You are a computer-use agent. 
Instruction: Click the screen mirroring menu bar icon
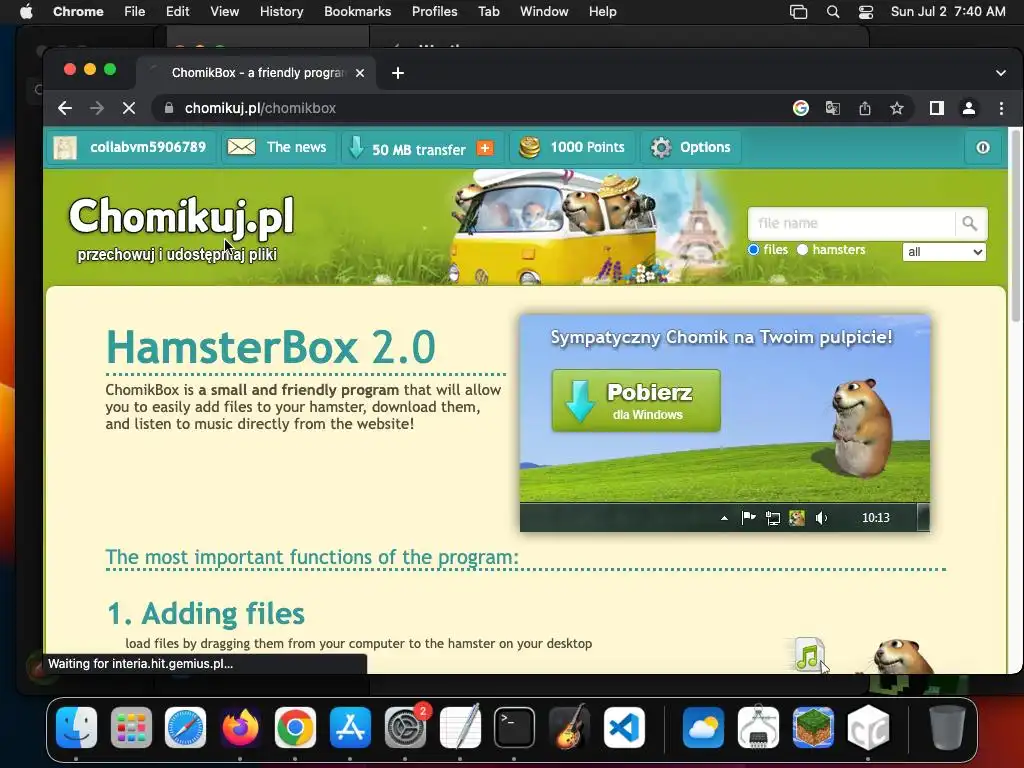click(798, 12)
